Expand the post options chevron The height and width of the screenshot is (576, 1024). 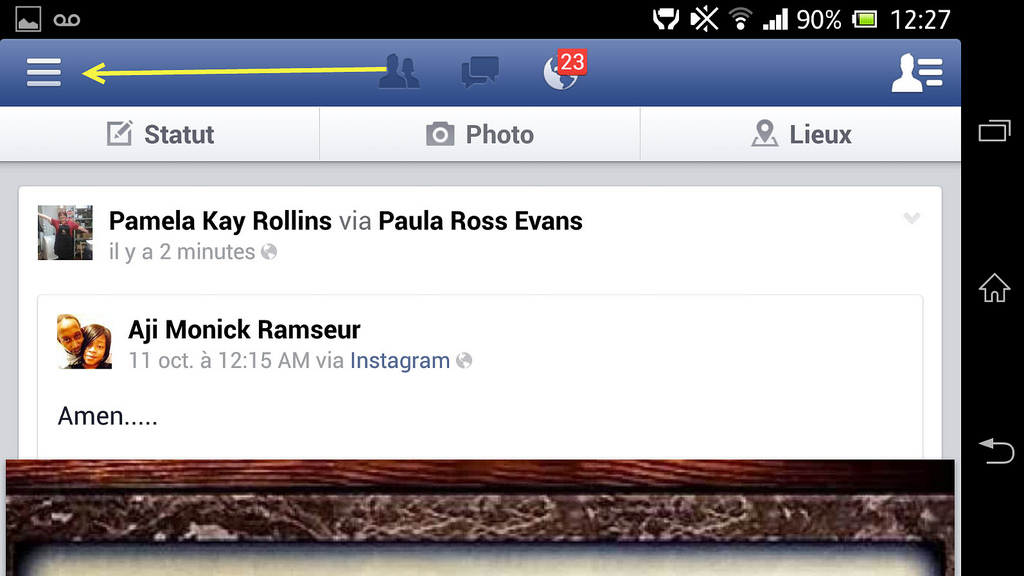(912, 217)
